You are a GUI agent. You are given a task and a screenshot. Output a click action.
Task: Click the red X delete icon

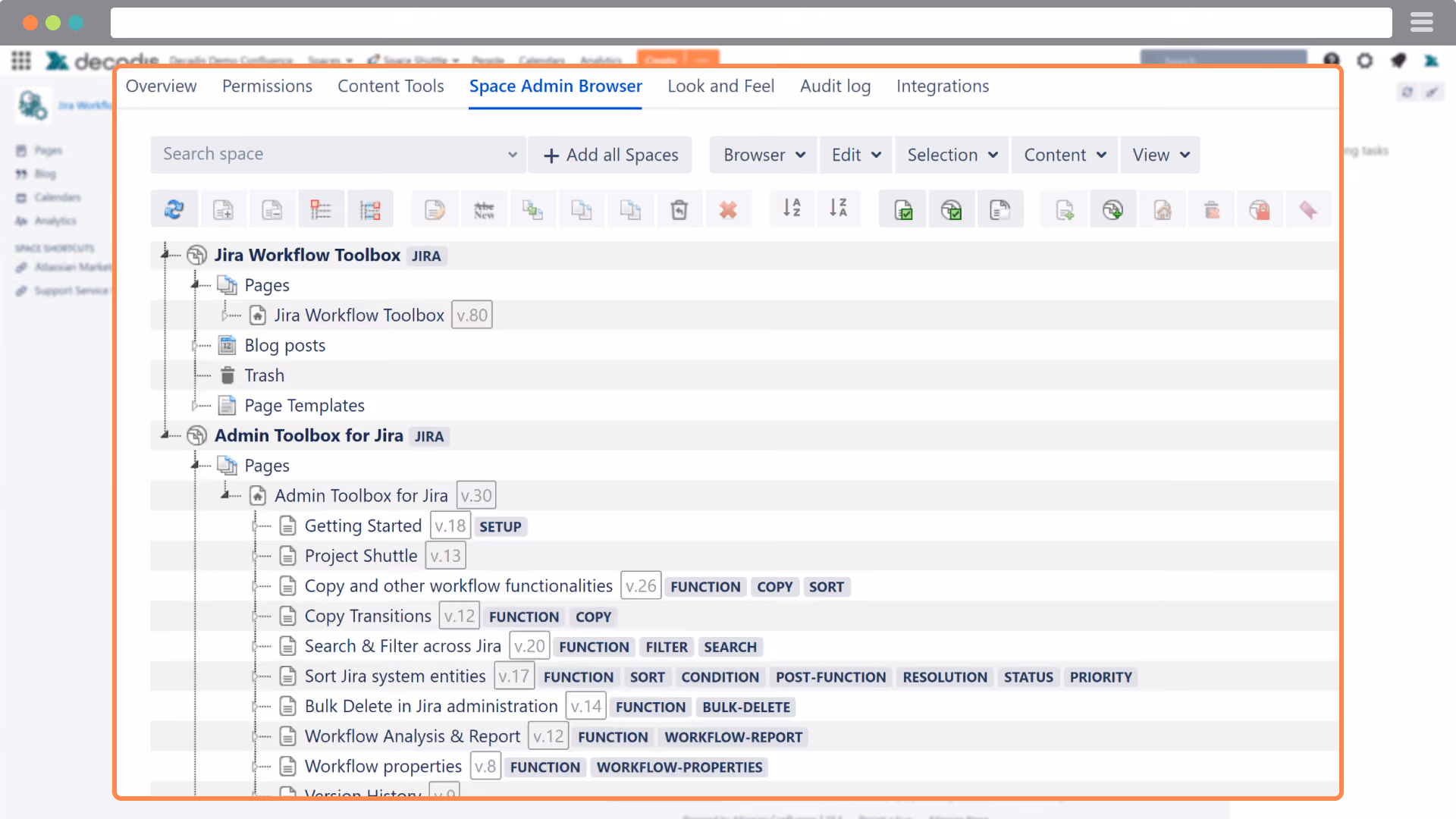[x=728, y=209]
